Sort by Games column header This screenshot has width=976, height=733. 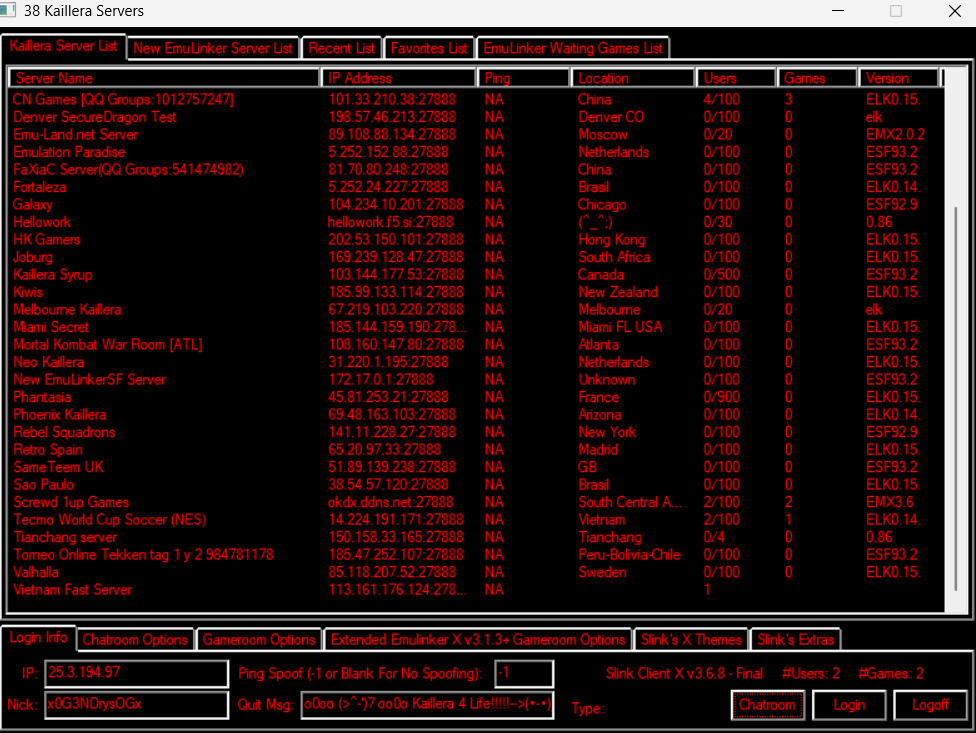click(x=817, y=78)
